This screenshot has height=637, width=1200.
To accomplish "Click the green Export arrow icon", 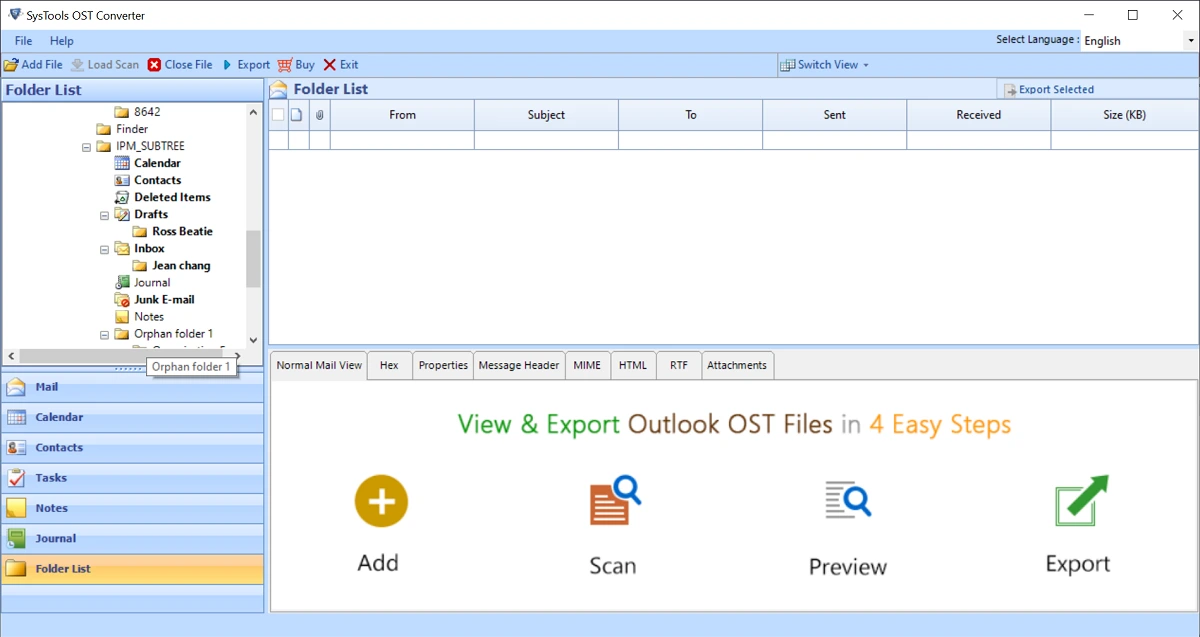I will pos(1082,501).
